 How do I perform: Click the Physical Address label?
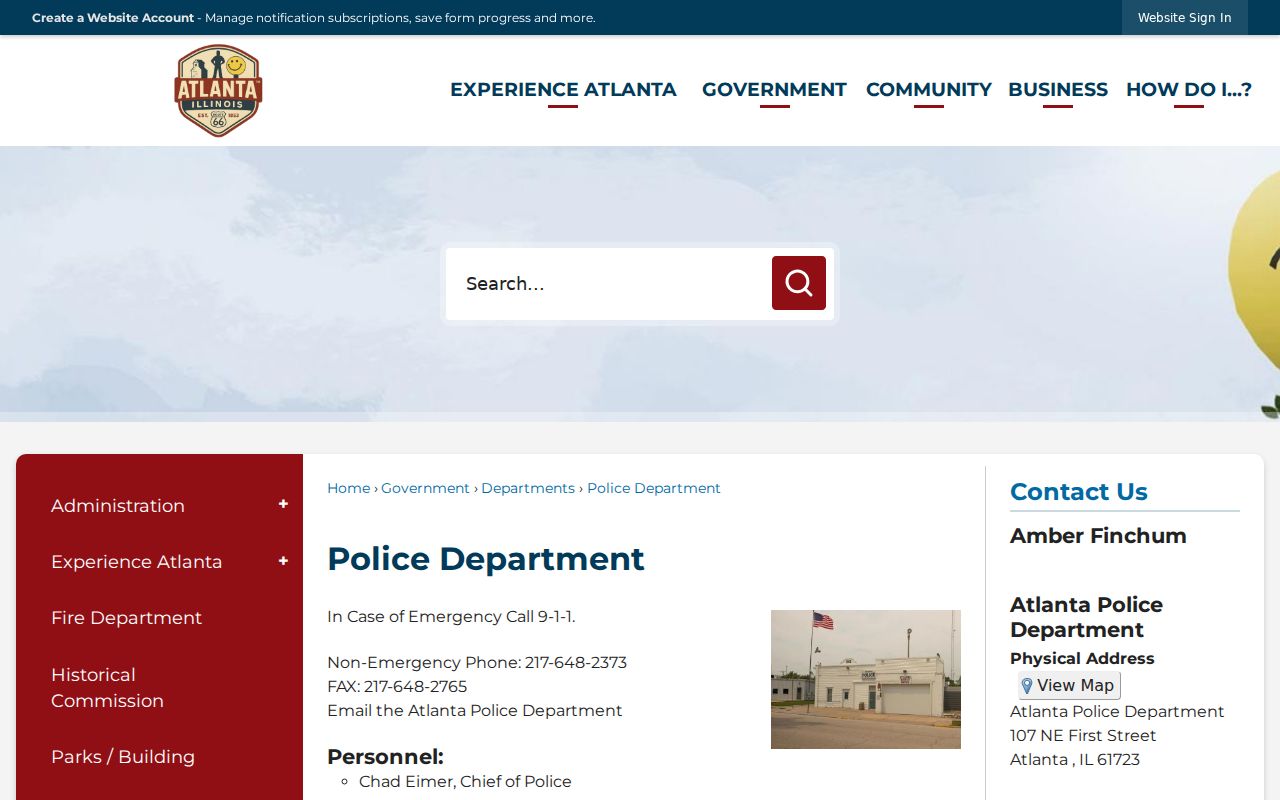point(1082,659)
